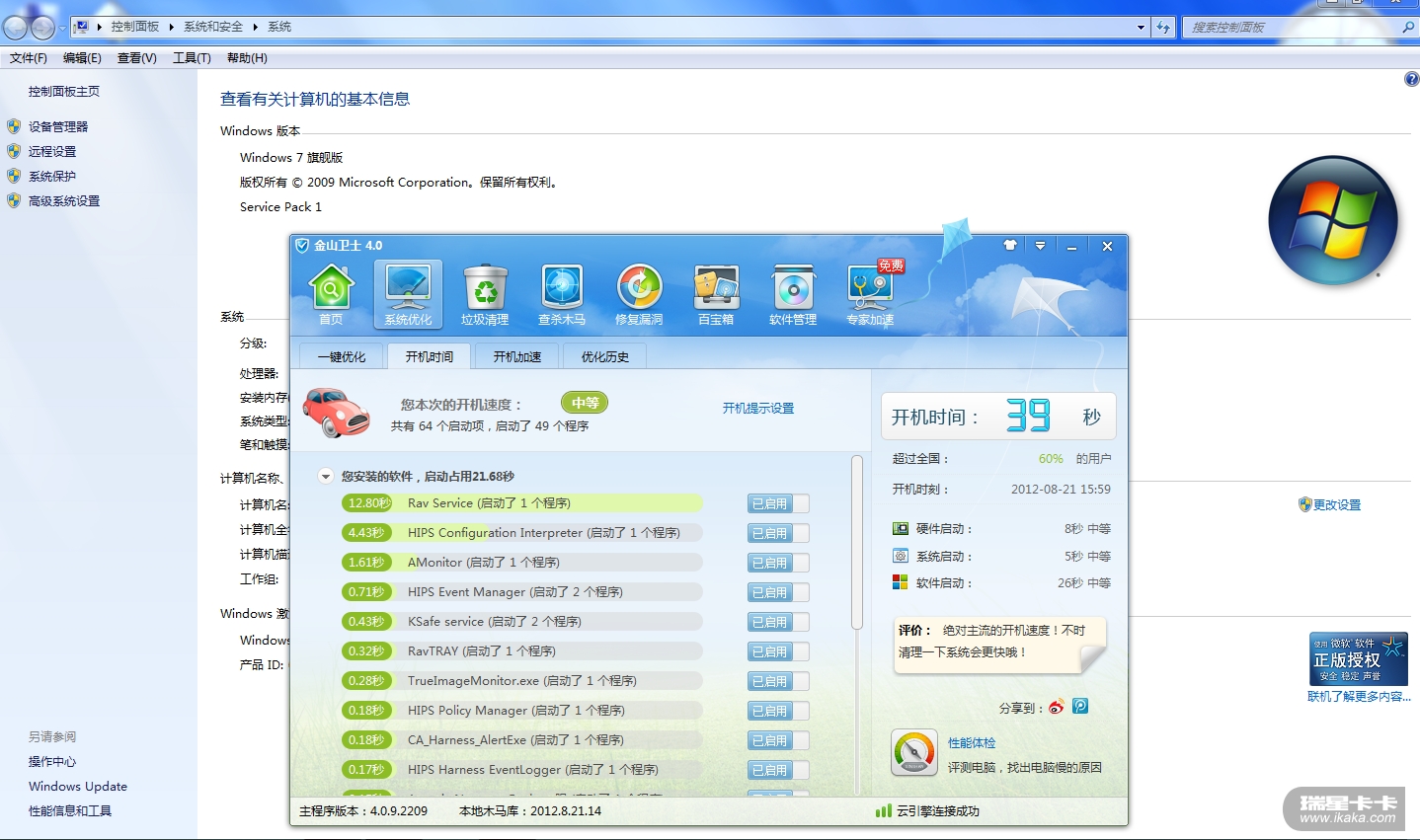Click the blue help question mark icon
The height and width of the screenshot is (840, 1420).
(x=1411, y=79)
